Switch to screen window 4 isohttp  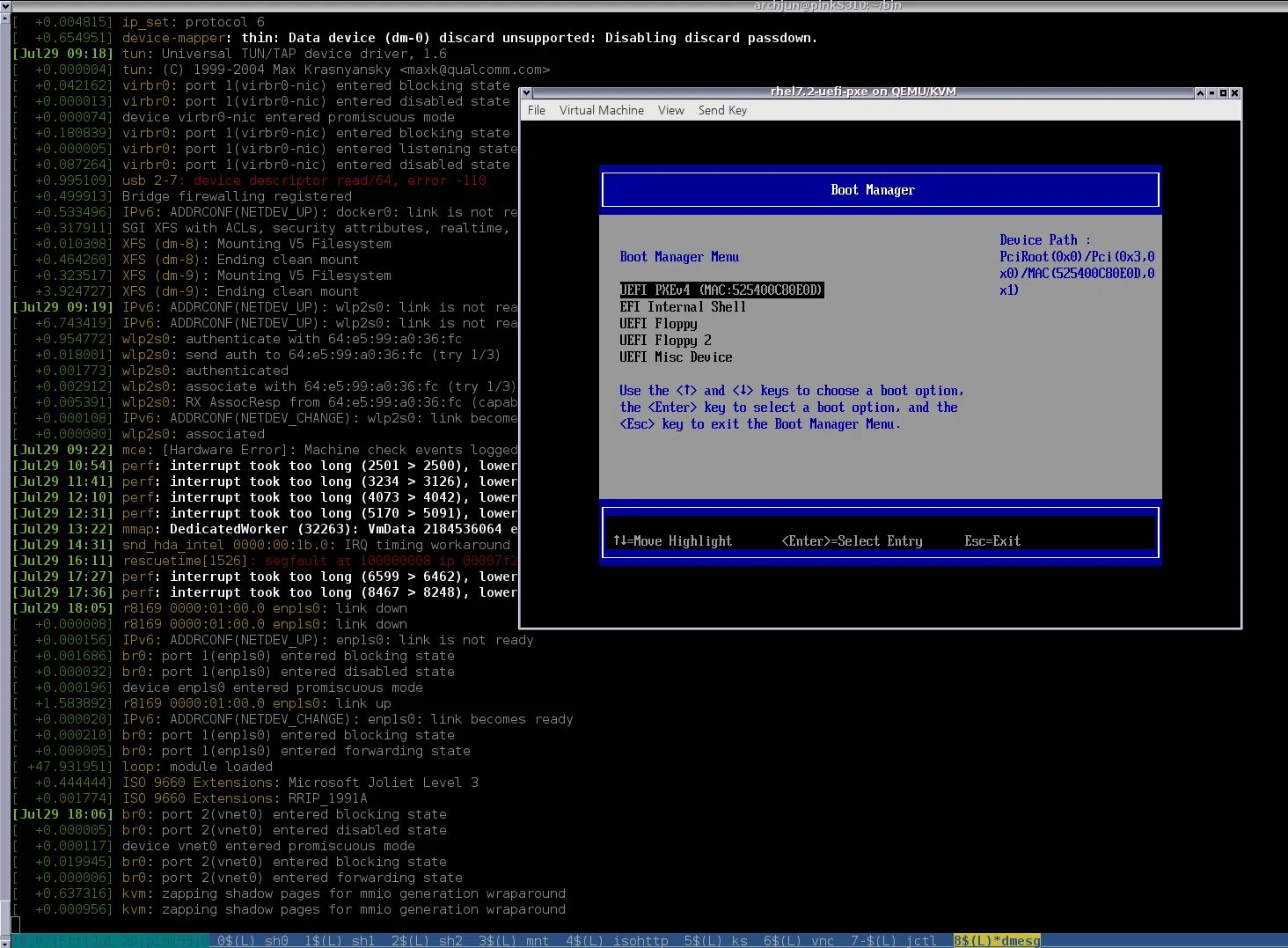pyautogui.click(x=617, y=941)
